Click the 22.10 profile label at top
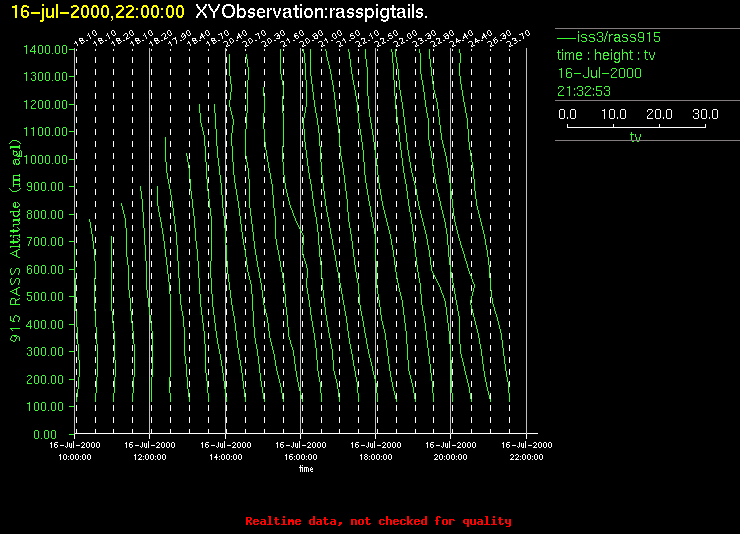Image resolution: width=740 pixels, height=534 pixels. coord(368,38)
